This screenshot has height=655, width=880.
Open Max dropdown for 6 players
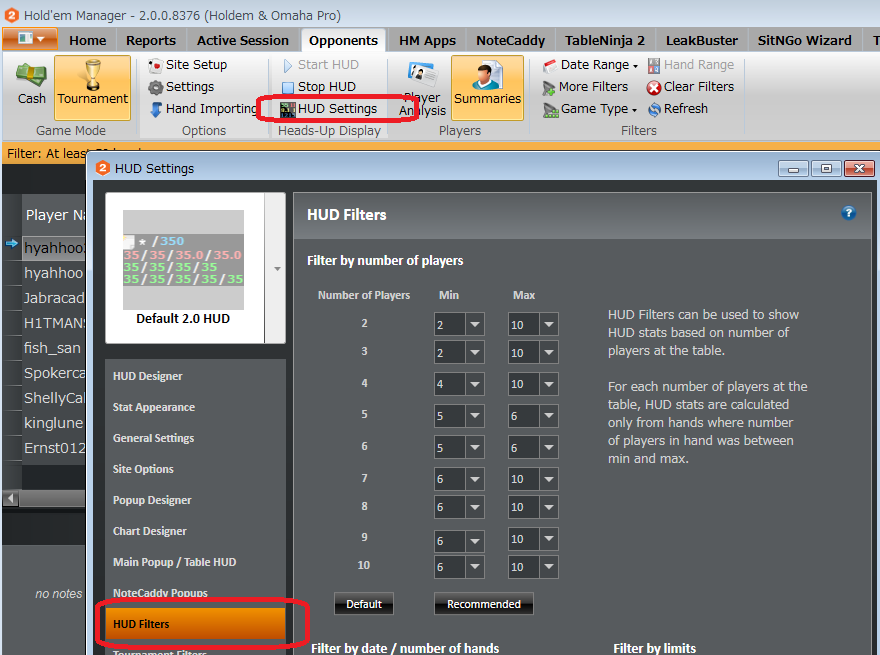[x=548, y=447]
